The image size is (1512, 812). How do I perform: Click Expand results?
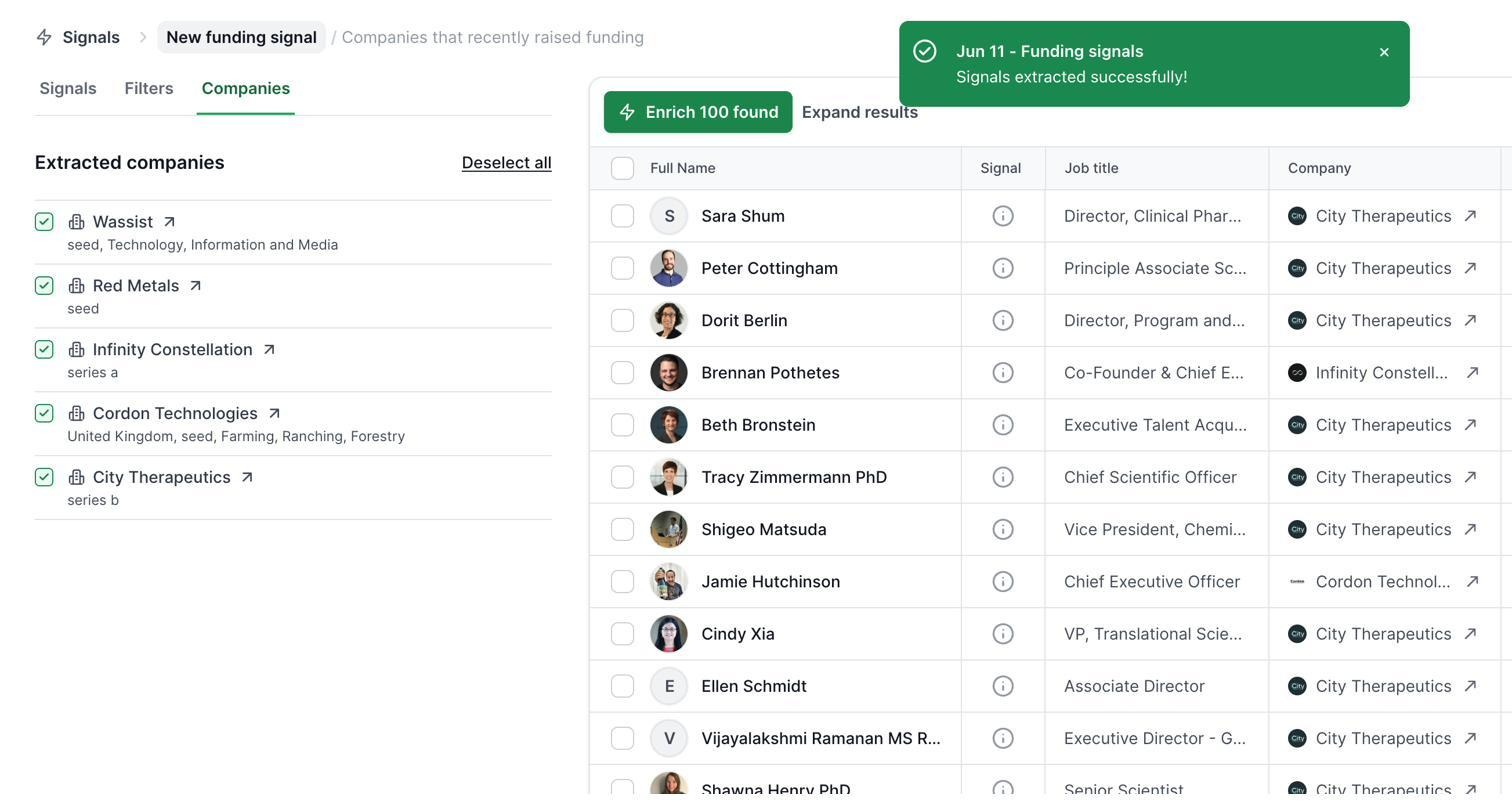click(x=860, y=112)
